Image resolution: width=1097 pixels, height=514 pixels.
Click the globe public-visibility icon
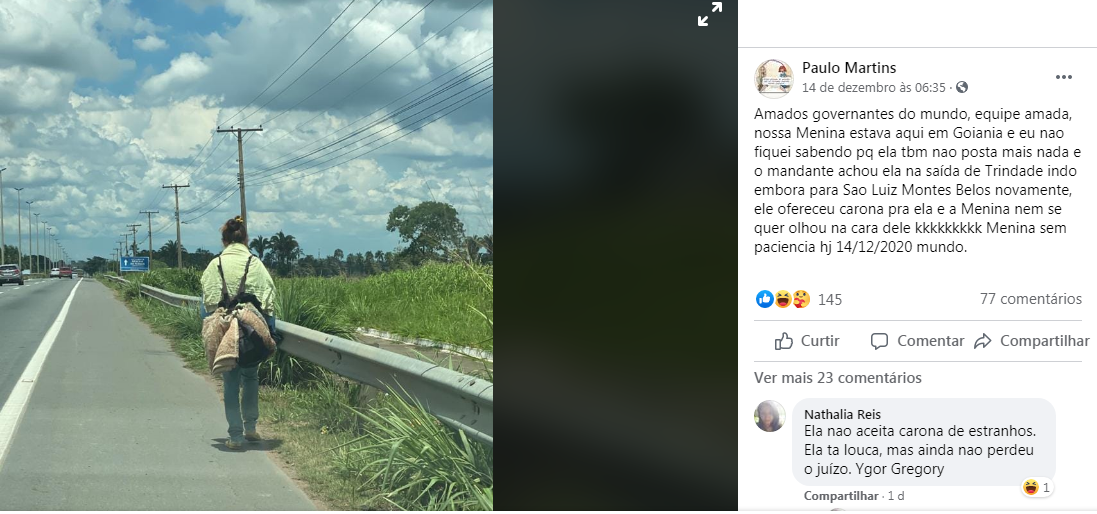962,87
